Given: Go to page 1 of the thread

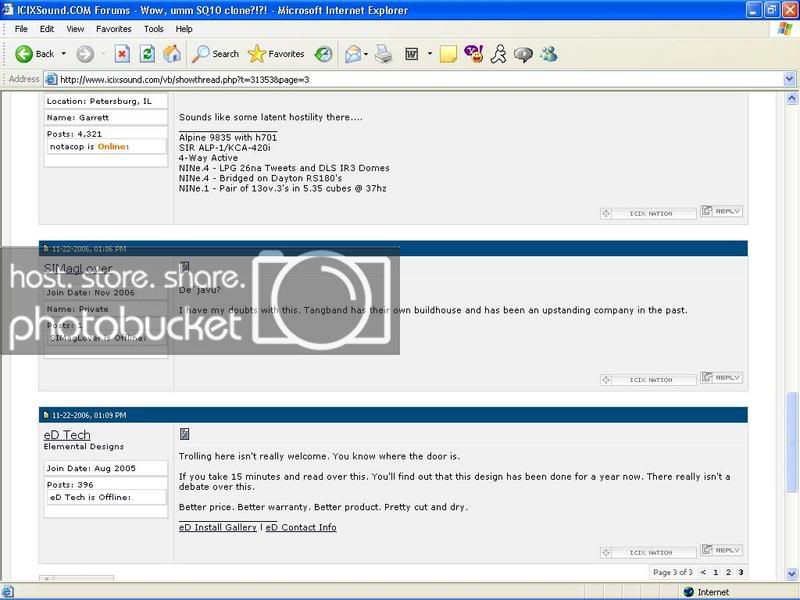Looking at the screenshot, I should tap(716, 572).
